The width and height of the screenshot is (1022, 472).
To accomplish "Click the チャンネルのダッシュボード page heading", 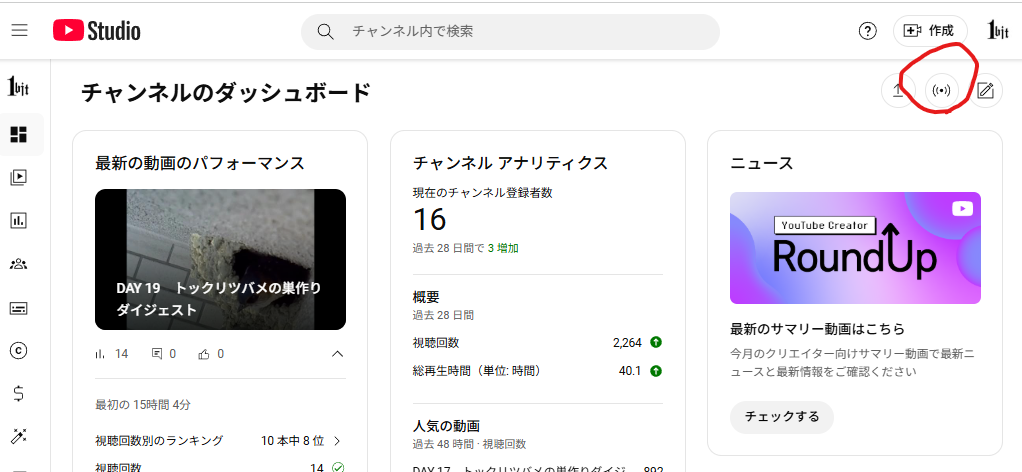I will click(226, 93).
